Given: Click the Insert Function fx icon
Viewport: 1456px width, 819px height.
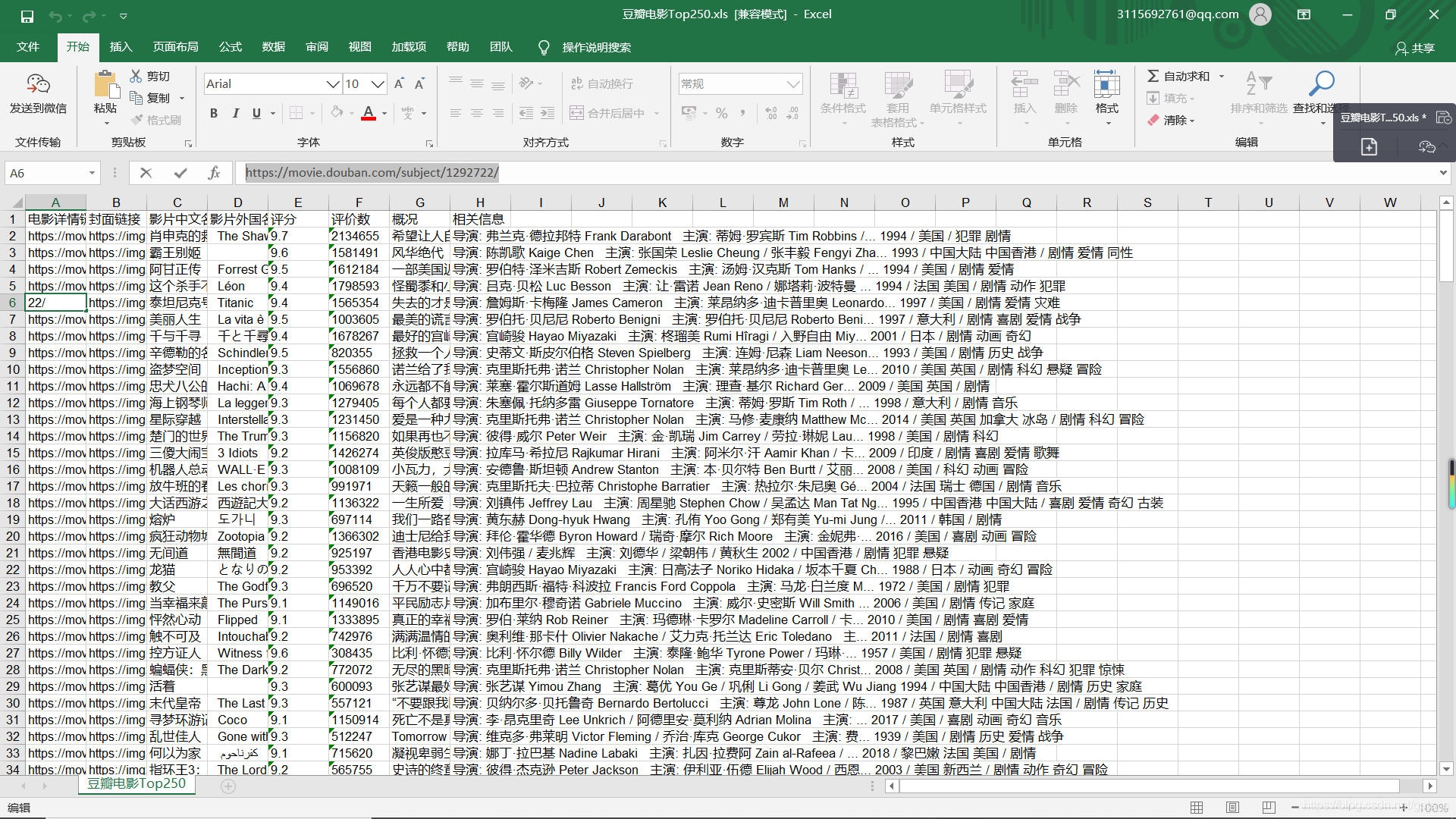Looking at the screenshot, I should [214, 173].
